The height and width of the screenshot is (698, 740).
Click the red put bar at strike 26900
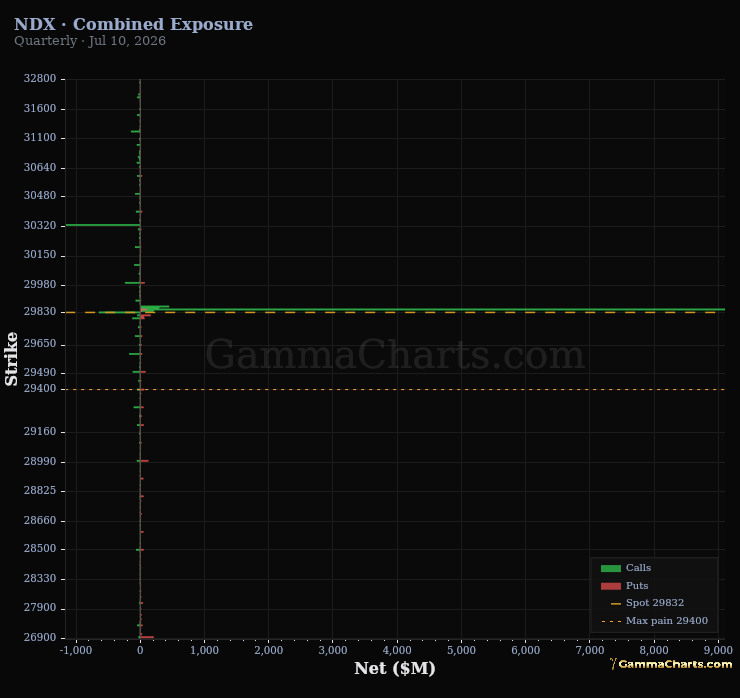pyautogui.click(x=147, y=637)
